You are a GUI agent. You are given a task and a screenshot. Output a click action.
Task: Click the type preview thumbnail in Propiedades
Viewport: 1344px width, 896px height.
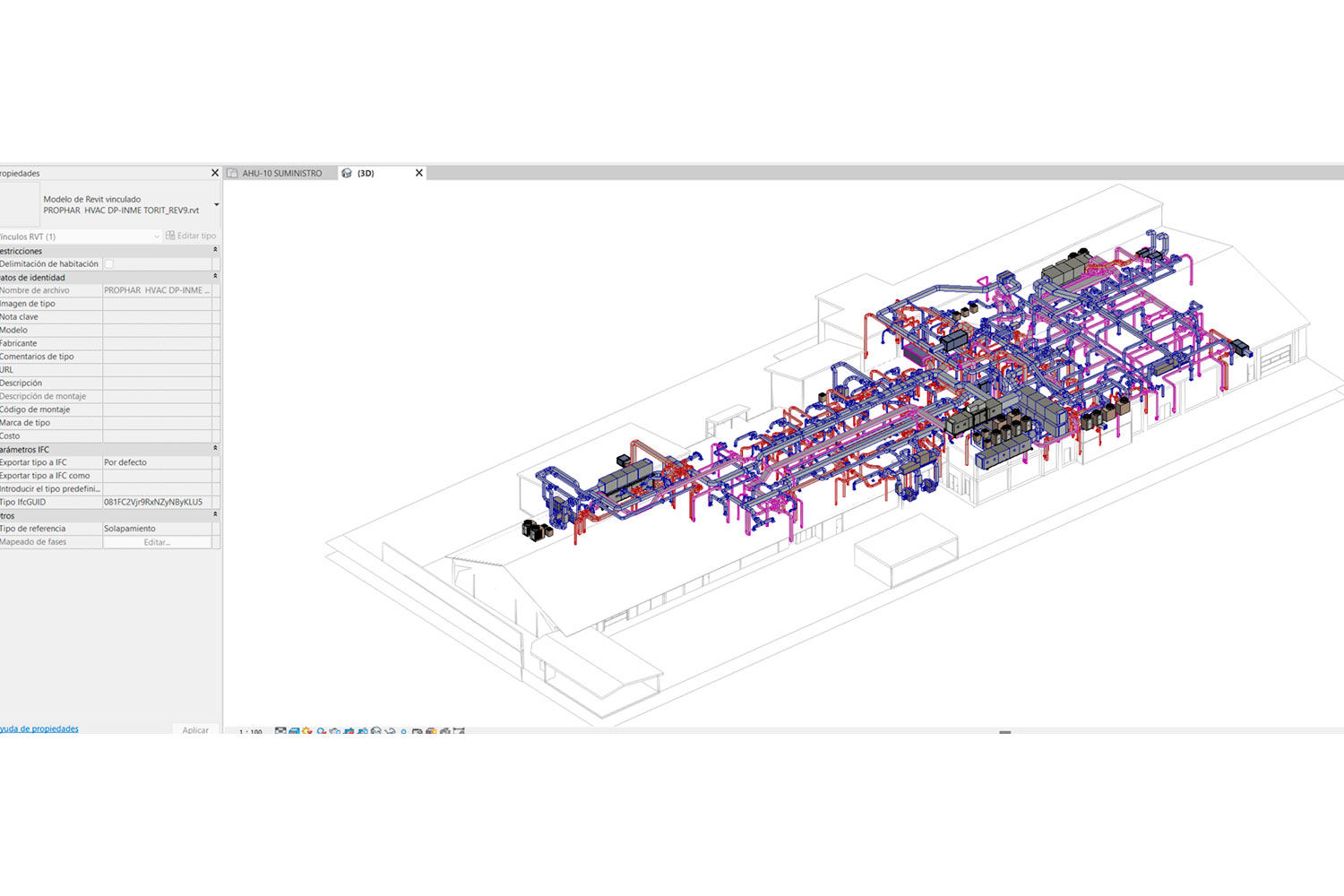[20, 205]
